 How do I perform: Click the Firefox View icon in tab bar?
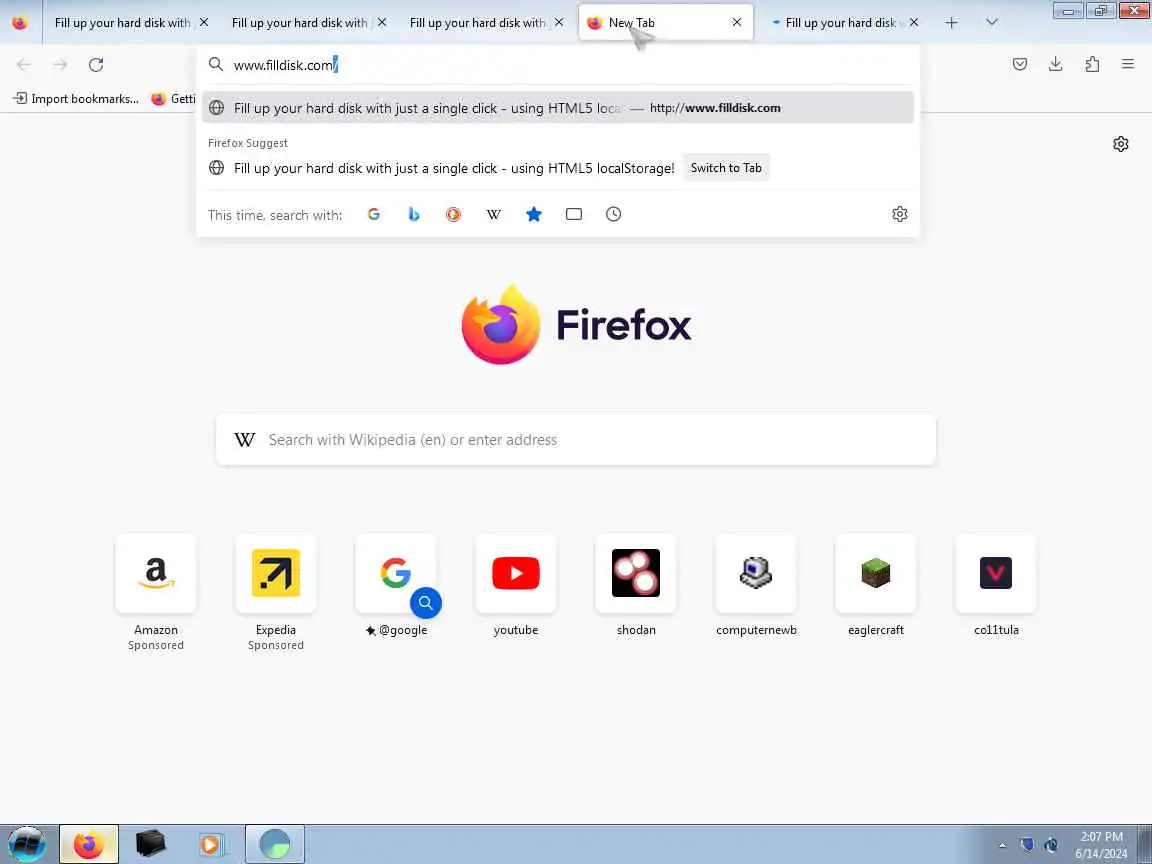[x=20, y=23]
